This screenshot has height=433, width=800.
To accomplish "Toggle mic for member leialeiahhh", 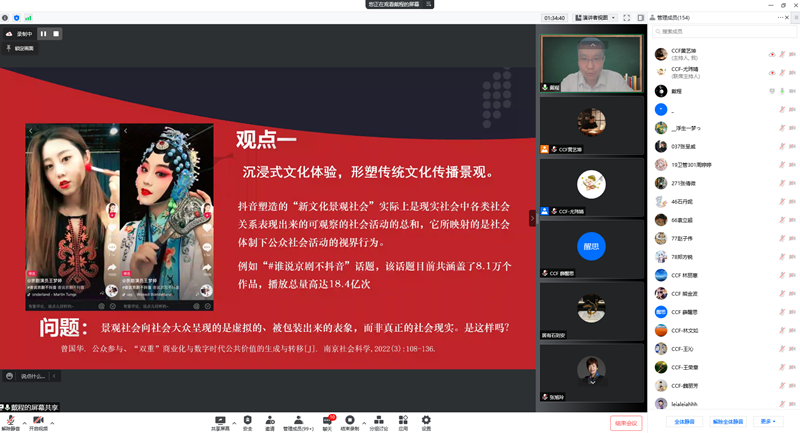I will pyautogui.click(x=782, y=404).
